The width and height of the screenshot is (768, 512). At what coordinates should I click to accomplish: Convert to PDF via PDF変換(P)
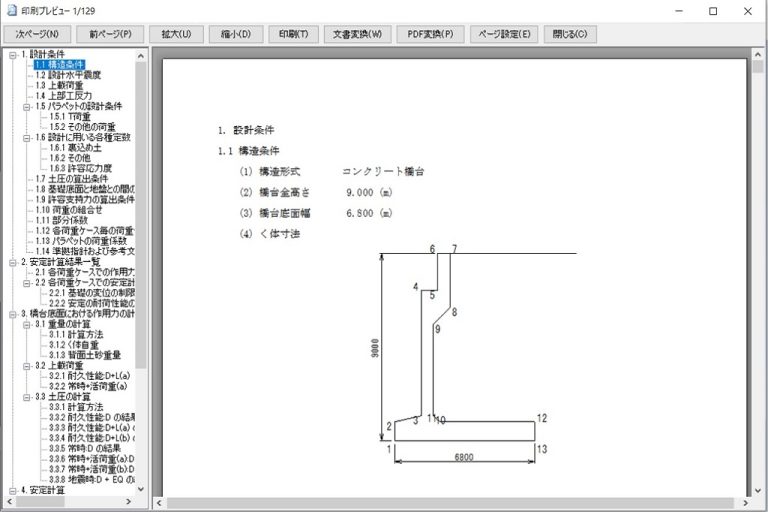pyautogui.click(x=430, y=33)
